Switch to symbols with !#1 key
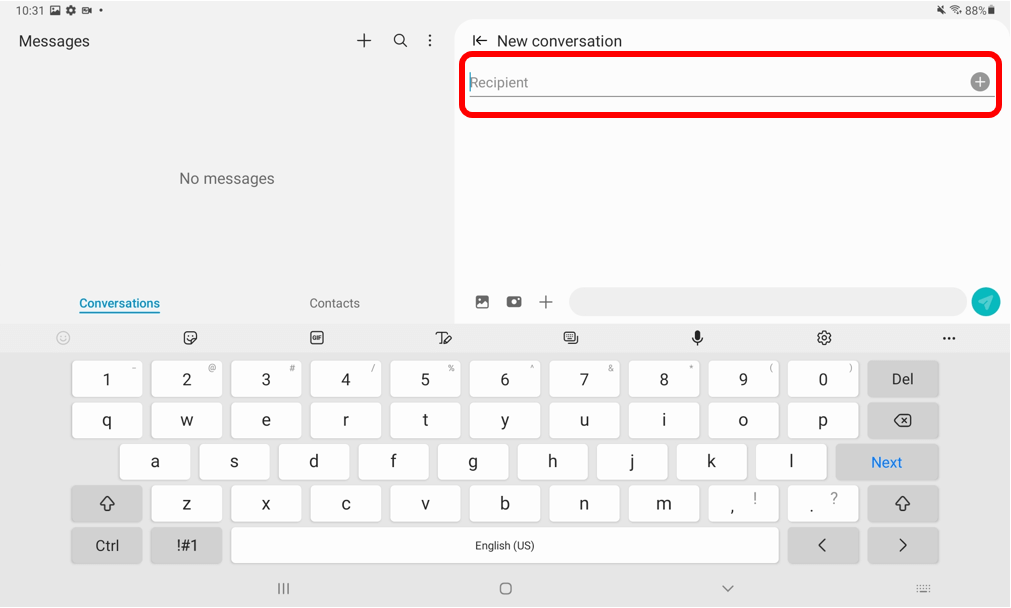Image resolution: width=1011 pixels, height=608 pixels. 186,545
